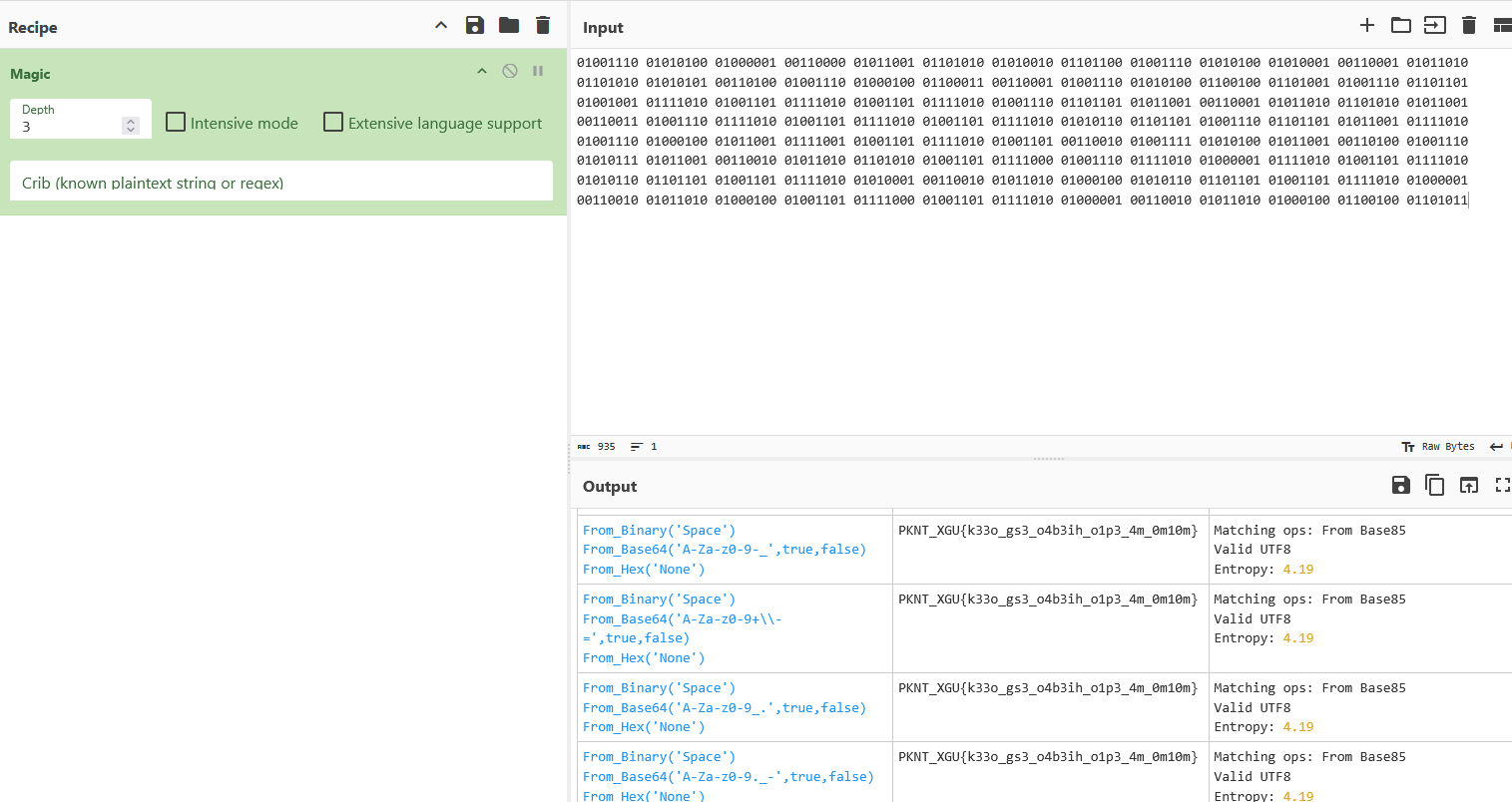Open From_Base64('A-Za-z0-9-_',true,false) recipe link
This screenshot has height=802, width=1512.
[725, 550]
